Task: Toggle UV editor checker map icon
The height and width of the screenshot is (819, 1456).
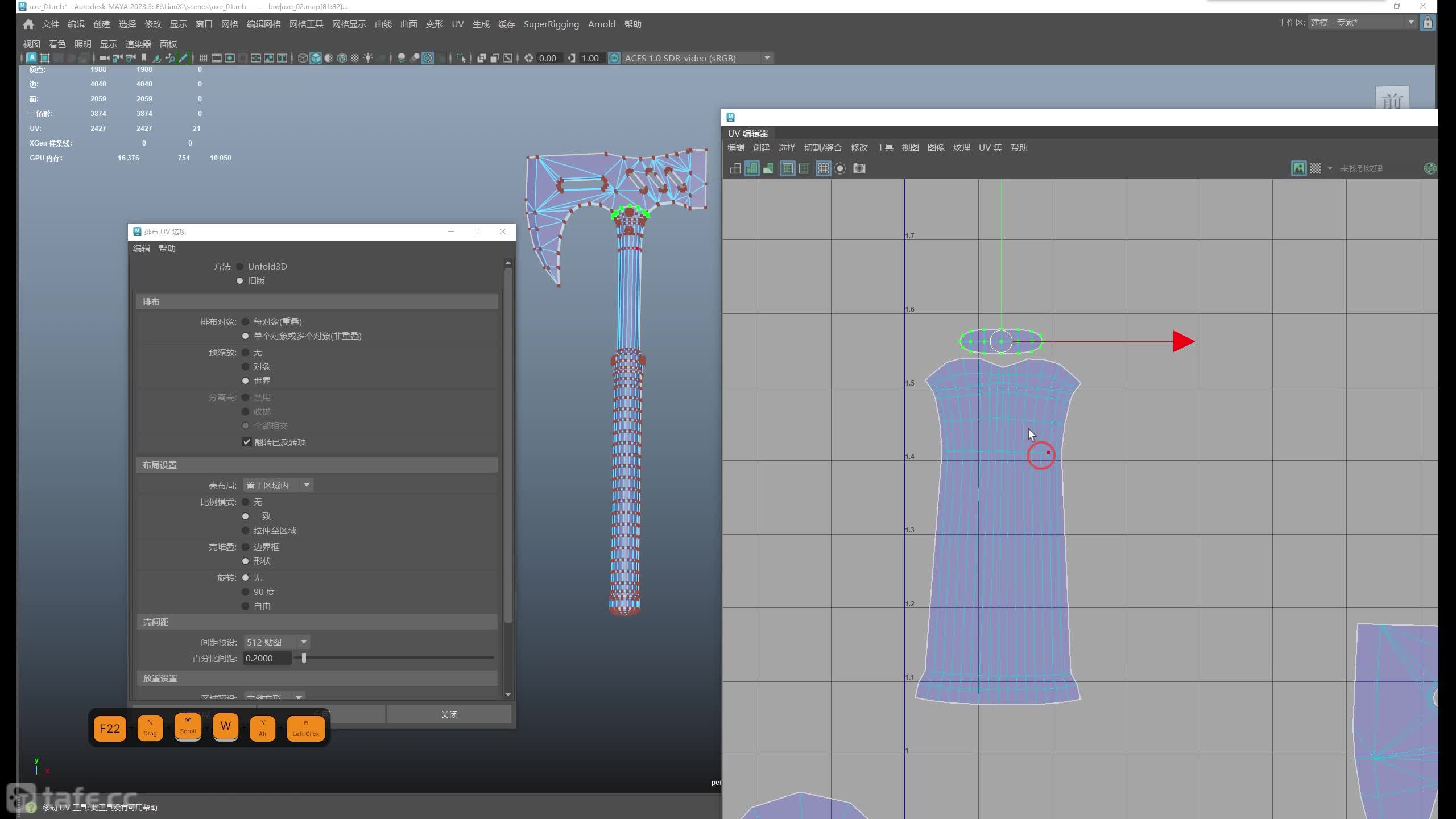Action: (1316, 168)
